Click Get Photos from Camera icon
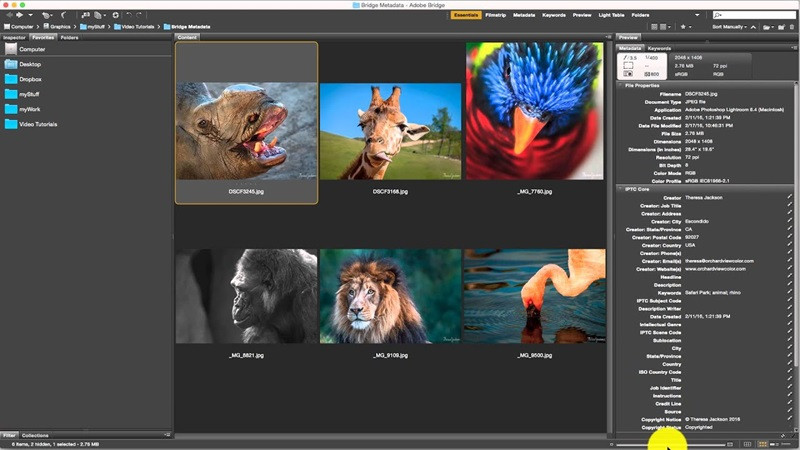This screenshot has height=450, width=800. point(86,15)
